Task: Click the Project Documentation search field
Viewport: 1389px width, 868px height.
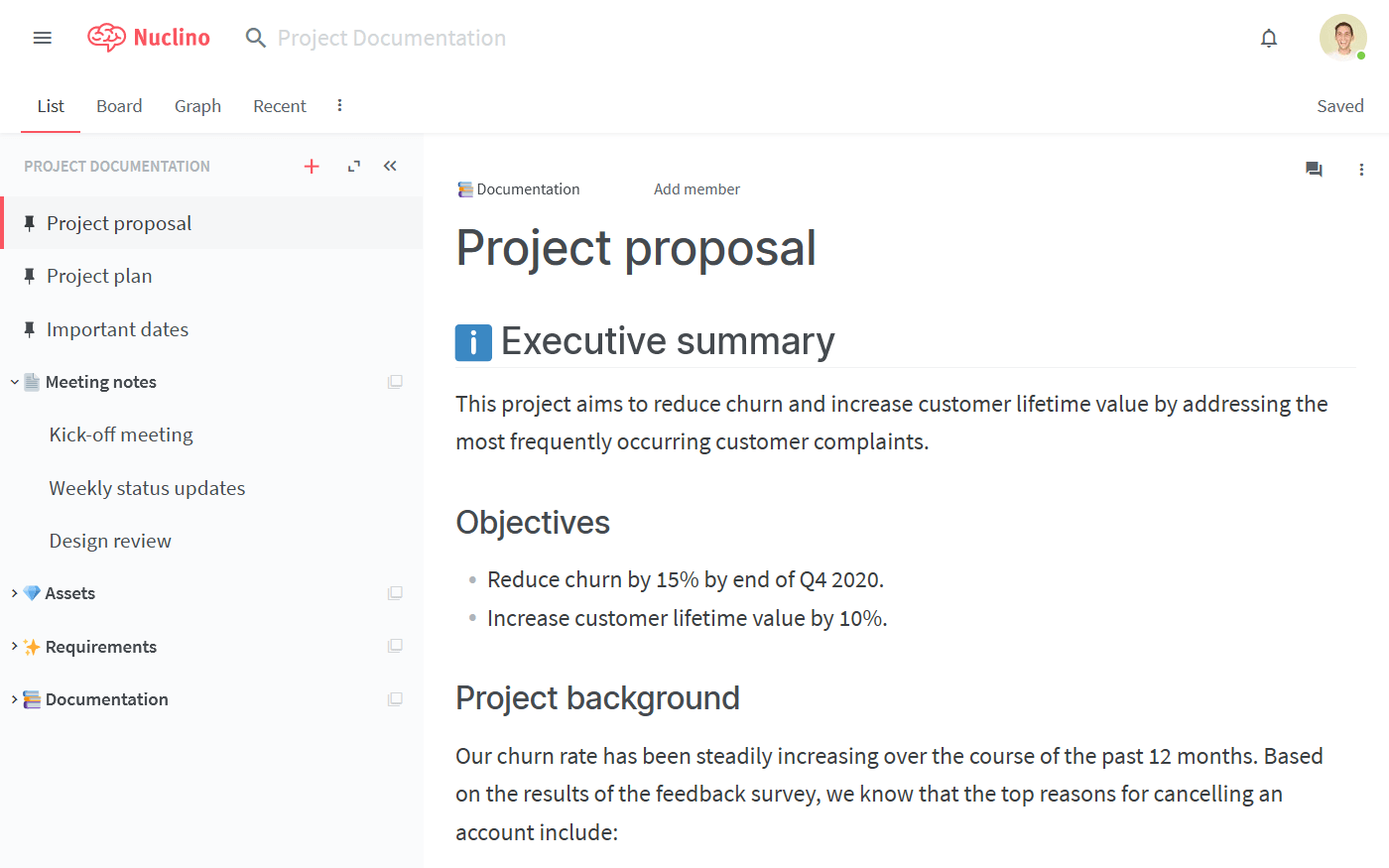Action: [x=392, y=38]
